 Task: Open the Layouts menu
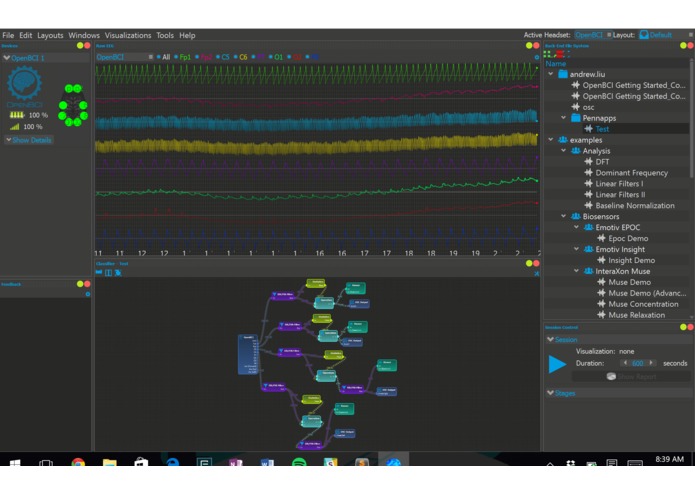50,35
